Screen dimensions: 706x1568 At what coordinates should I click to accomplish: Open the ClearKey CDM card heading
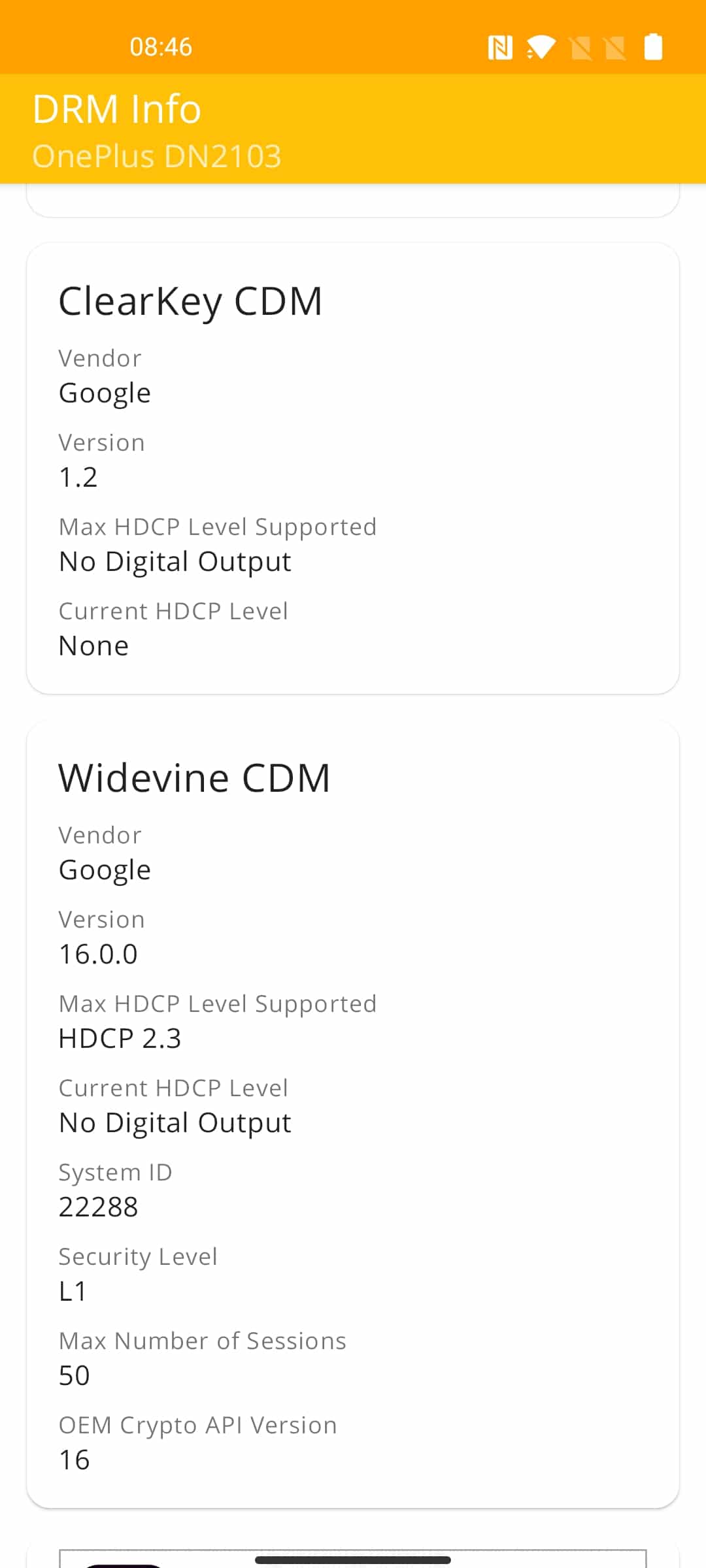tap(190, 301)
